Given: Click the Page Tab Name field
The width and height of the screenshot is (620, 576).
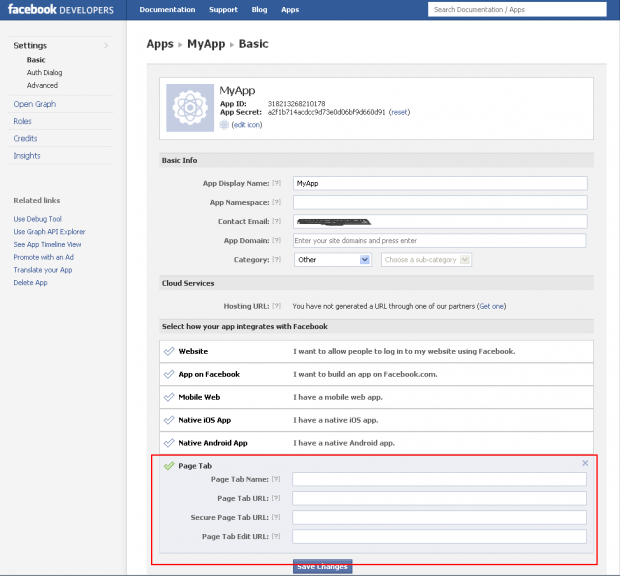Looking at the screenshot, I should (439, 479).
